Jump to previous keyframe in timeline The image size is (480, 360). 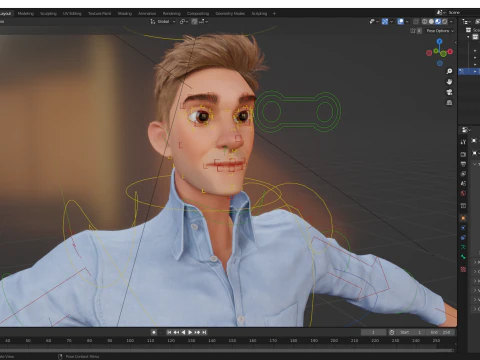pyautogui.click(x=176, y=332)
